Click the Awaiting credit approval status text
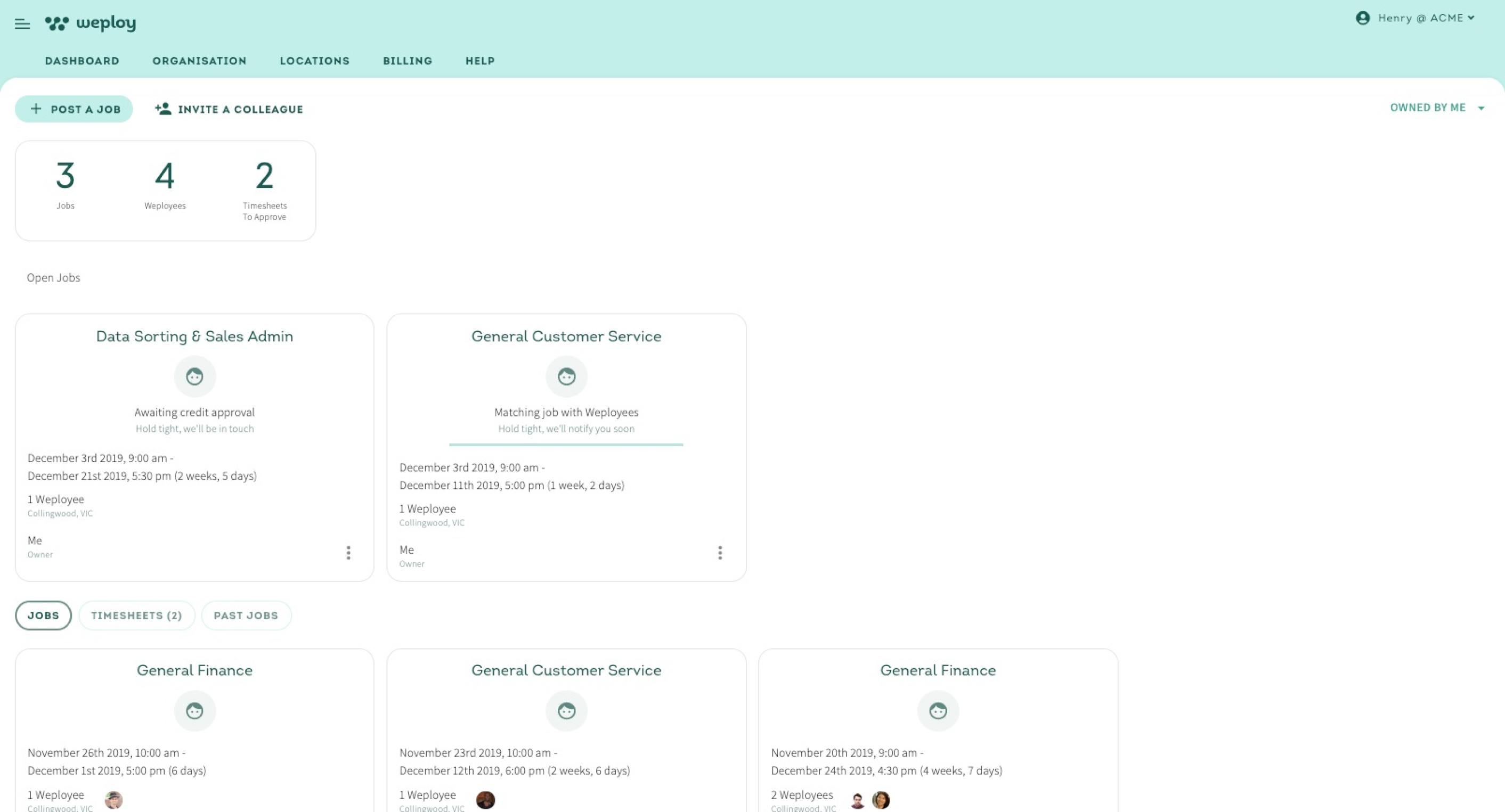 pyautogui.click(x=194, y=412)
